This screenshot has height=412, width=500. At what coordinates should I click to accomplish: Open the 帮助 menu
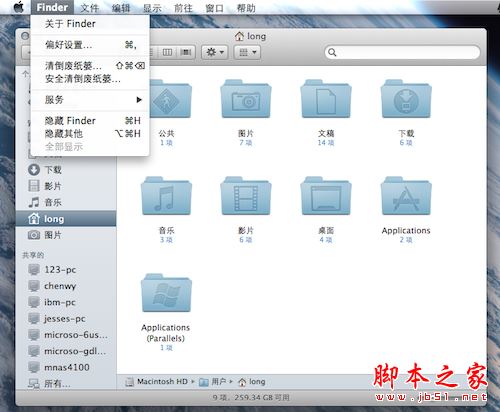246,8
